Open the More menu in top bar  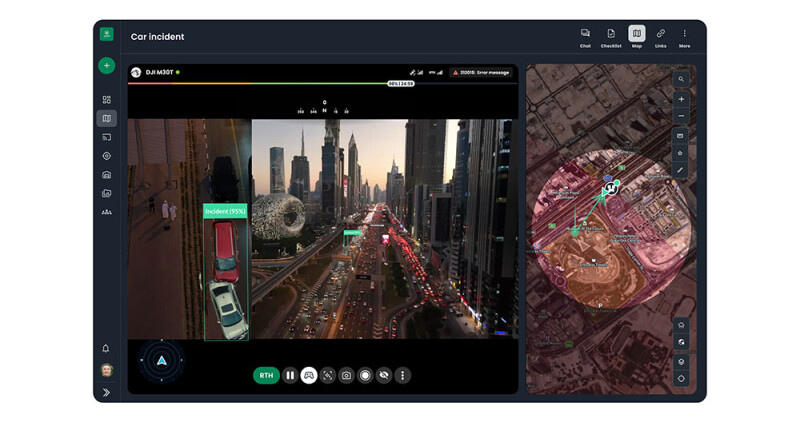pos(684,37)
